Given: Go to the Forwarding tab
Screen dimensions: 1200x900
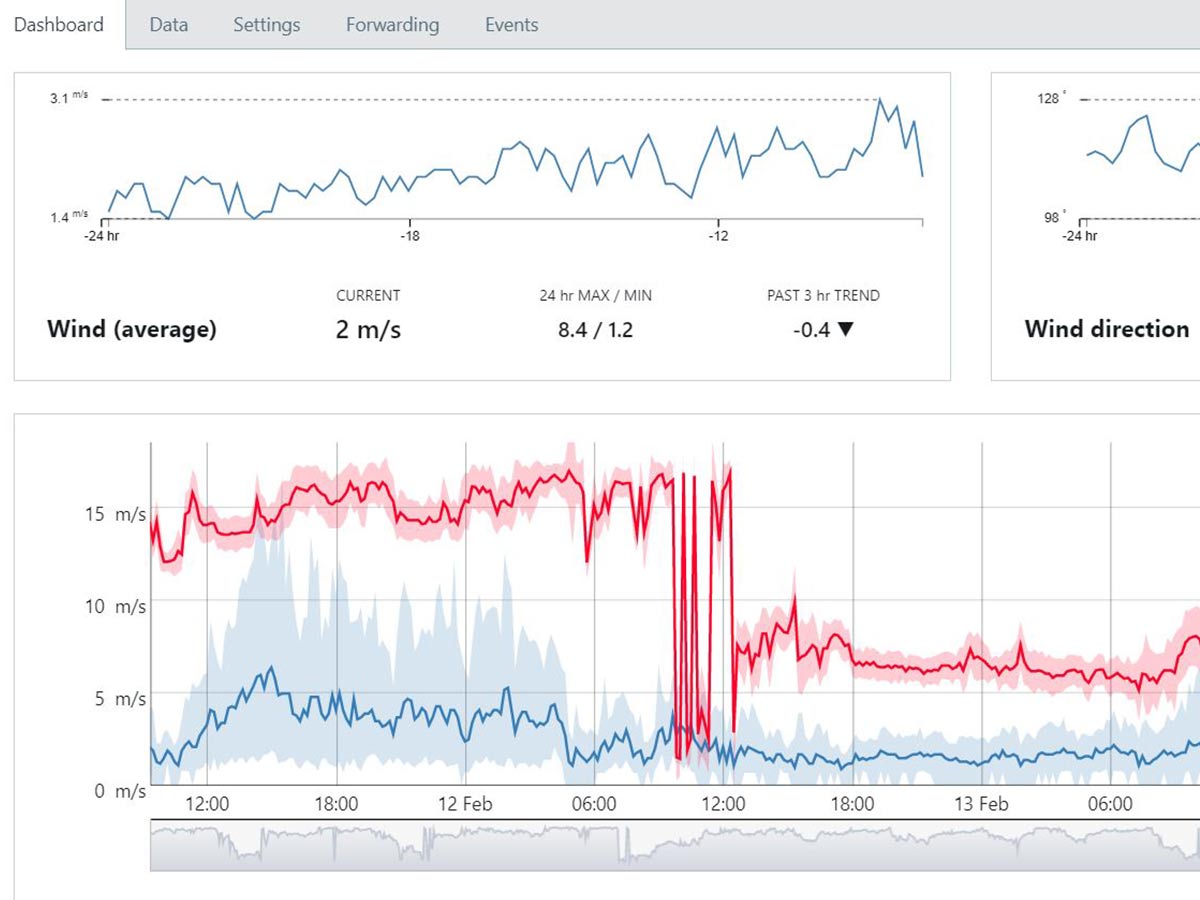Looking at the screenshot, I should tap(392, 25).
